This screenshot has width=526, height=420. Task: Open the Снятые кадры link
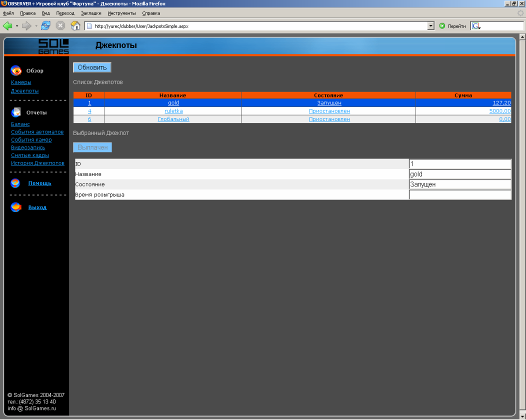point(30,155)
